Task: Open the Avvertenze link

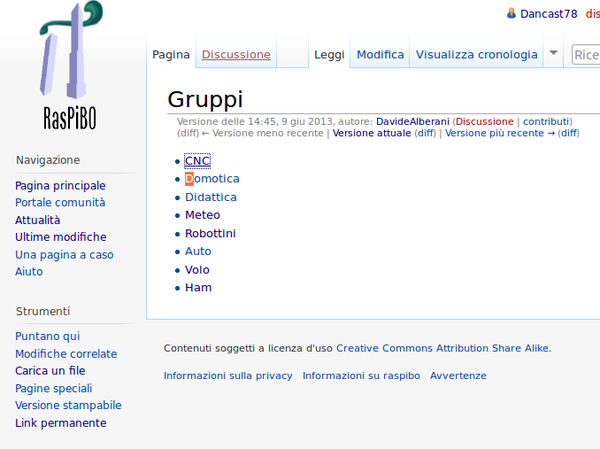Action: pyautogui.click(x=458, y=376)
